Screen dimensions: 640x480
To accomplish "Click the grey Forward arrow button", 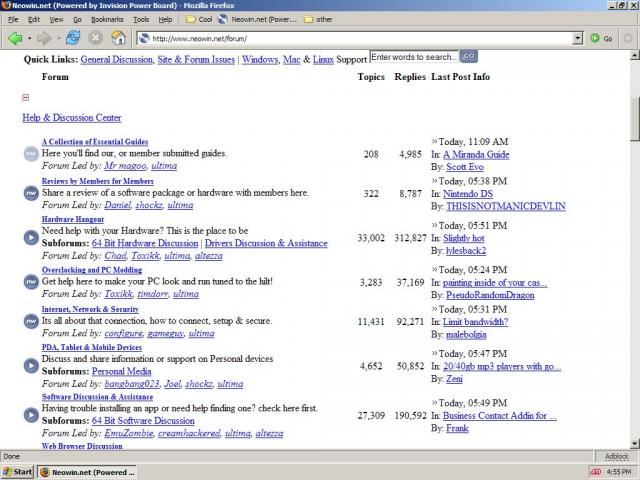I will [44, 38].
